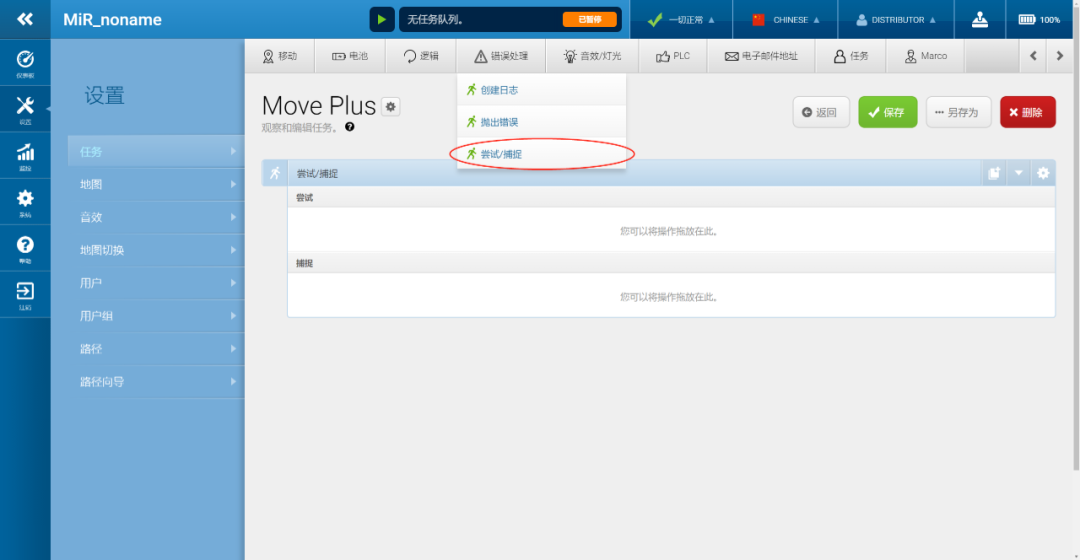Toggle the orange paused status button
Image resolution: width=1080 pixels, height=560 pixels.
click(589, 19)
